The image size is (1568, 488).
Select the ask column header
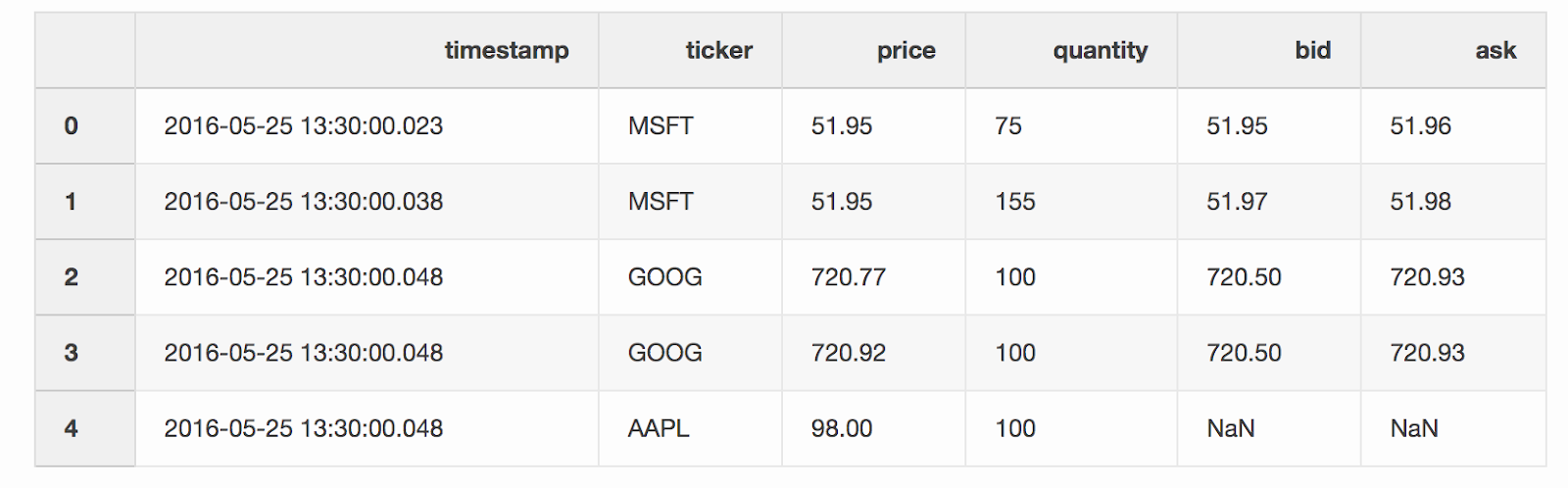click(x=1495, y=51)
